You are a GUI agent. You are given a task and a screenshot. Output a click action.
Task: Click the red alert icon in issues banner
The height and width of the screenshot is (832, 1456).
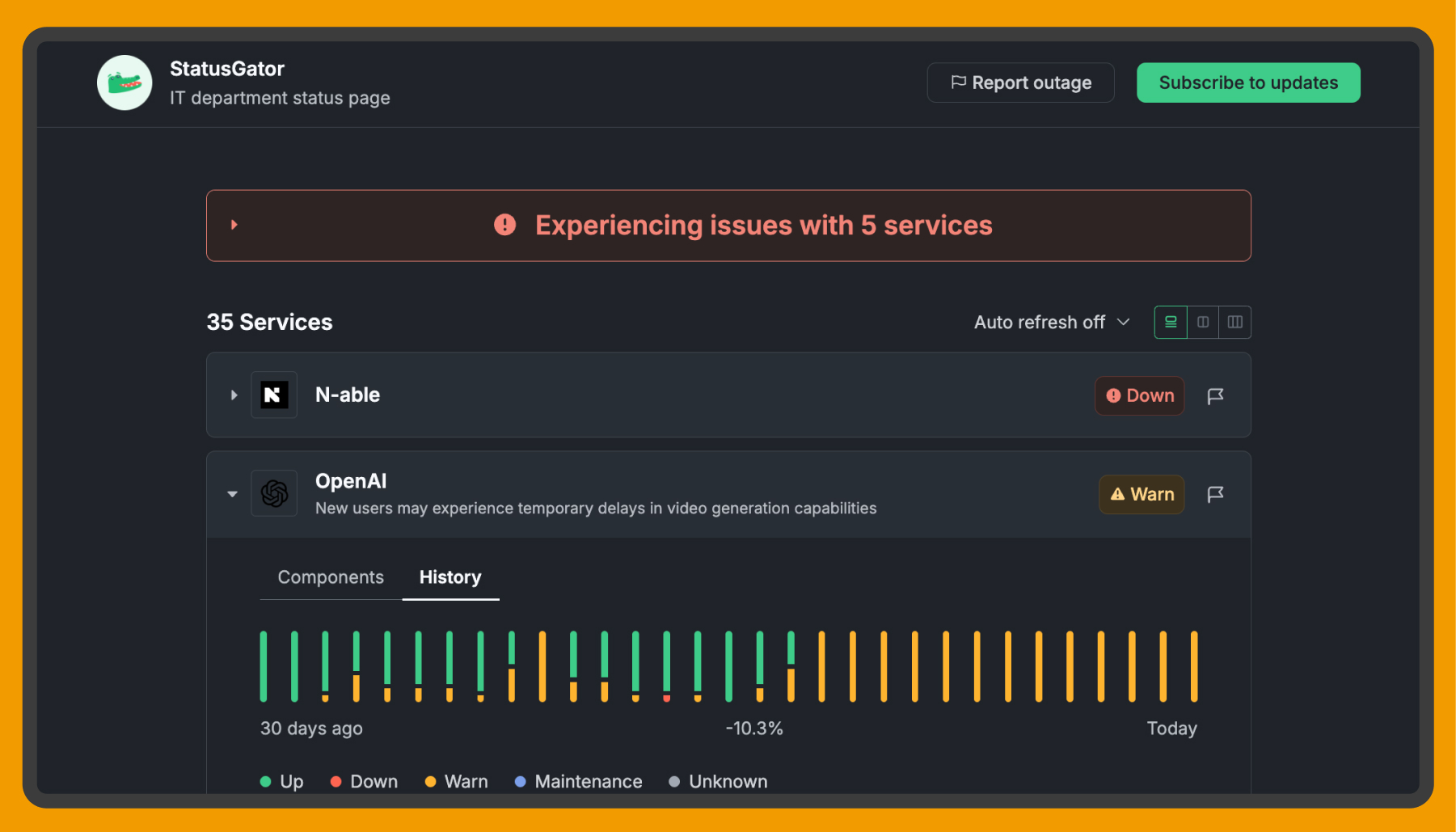(x=505, y=225)
